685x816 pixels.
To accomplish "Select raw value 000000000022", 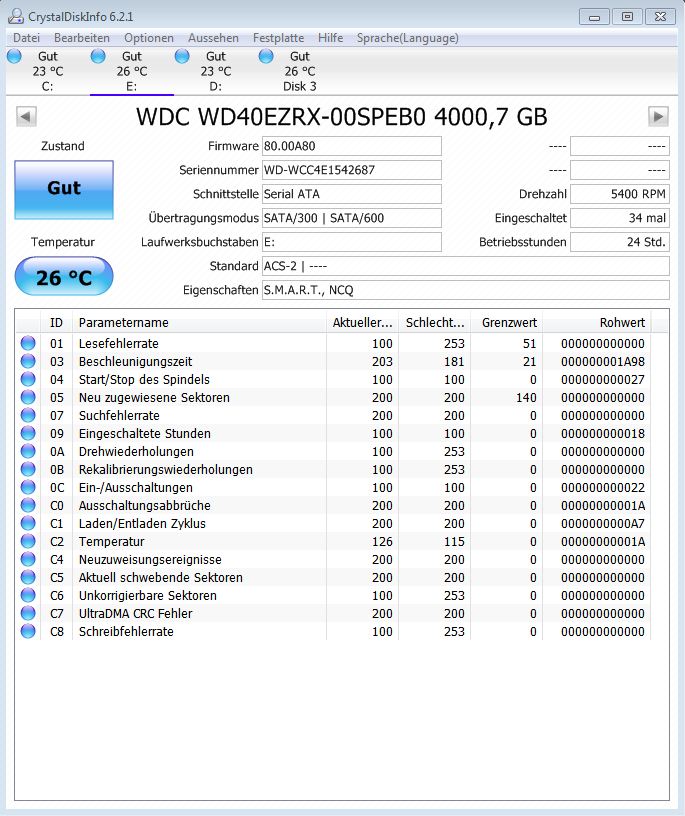I will coord(603,488).
